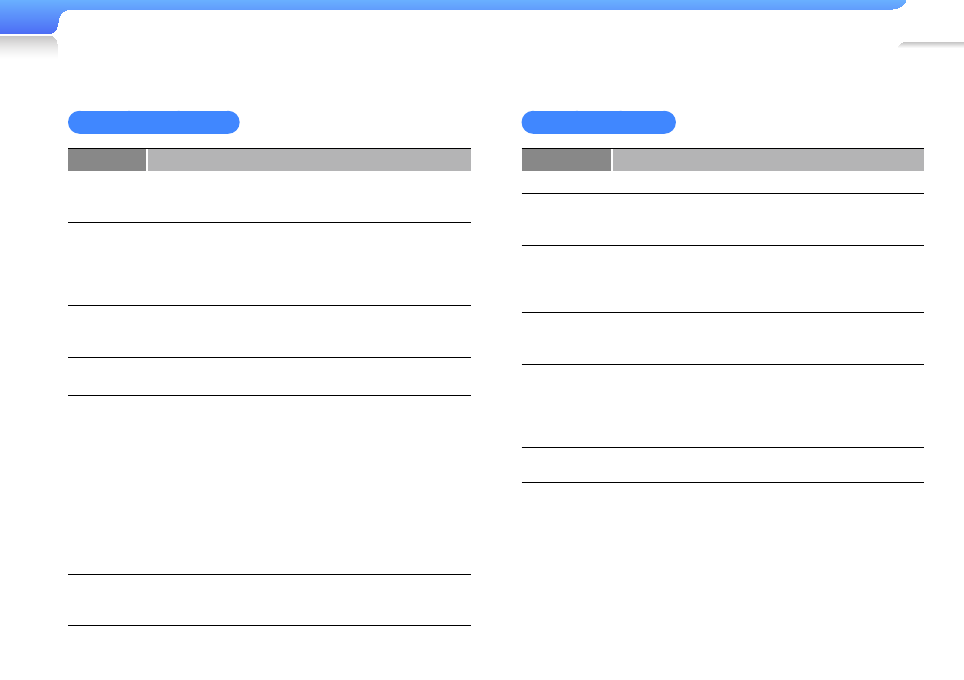Click the tallest row in the left table
Screen dimensions: 964x680
[269, 485]
